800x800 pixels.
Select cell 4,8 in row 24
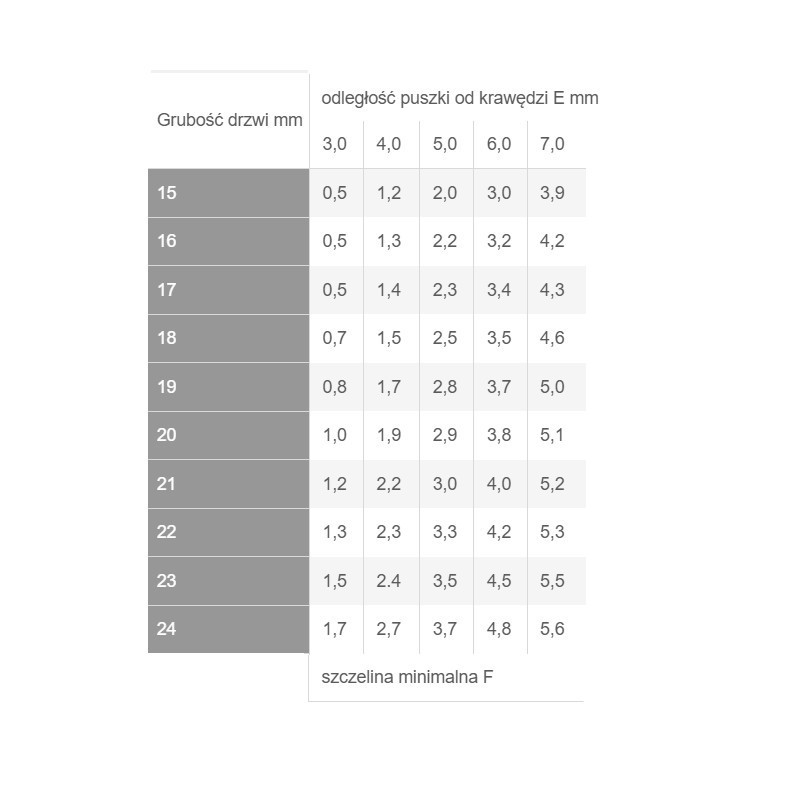(499, 629)
